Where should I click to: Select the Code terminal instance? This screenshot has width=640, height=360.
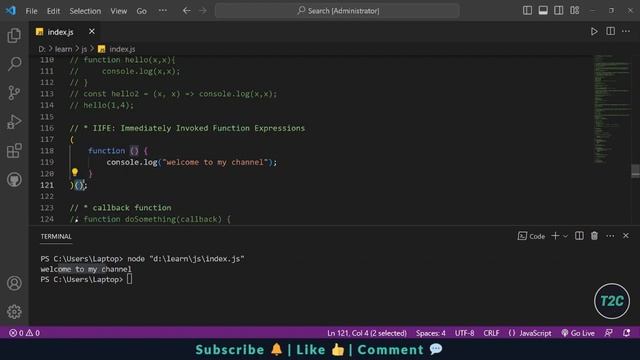click(531, 236)
